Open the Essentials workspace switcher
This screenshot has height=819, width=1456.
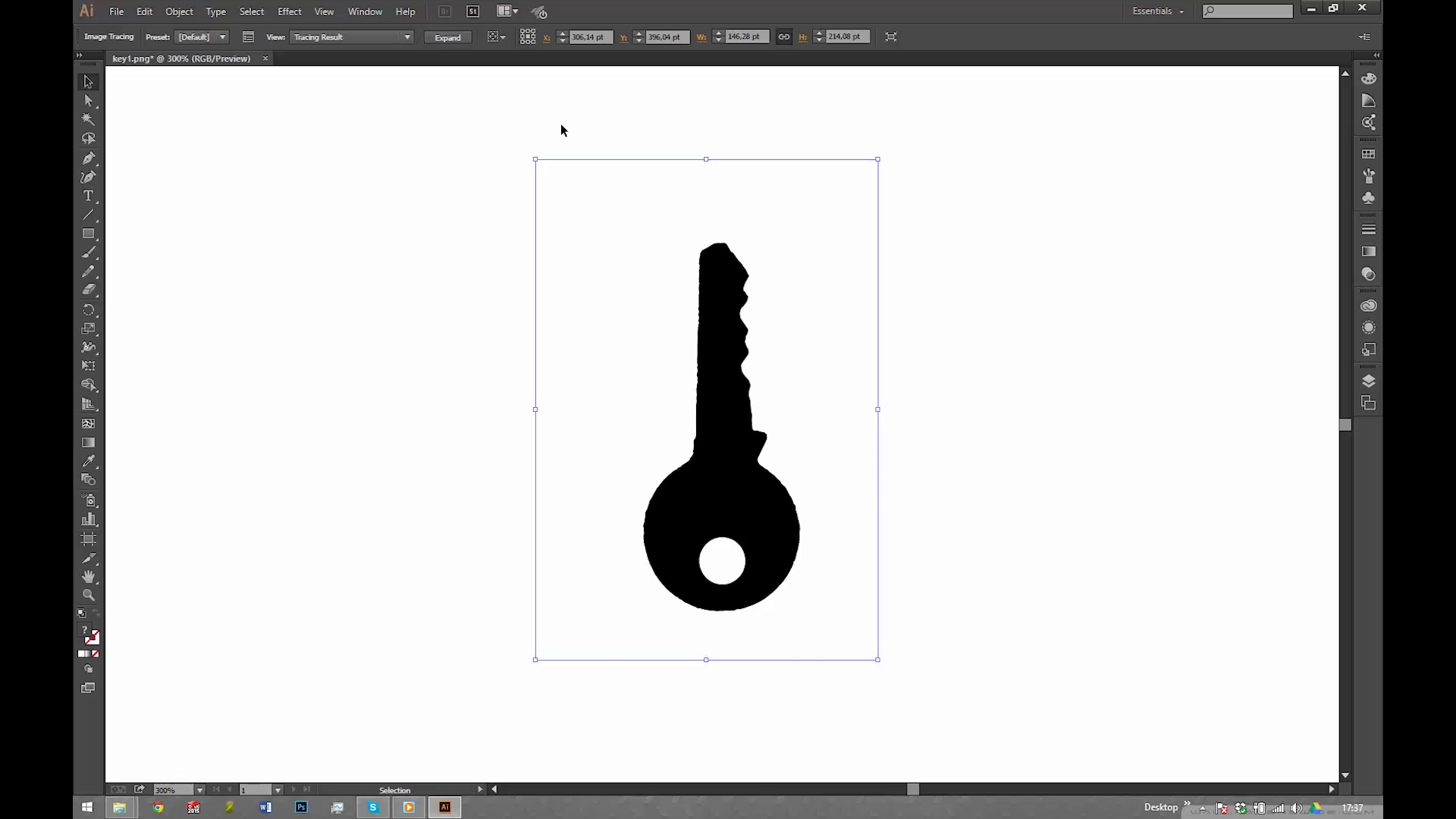point(1157,11)
